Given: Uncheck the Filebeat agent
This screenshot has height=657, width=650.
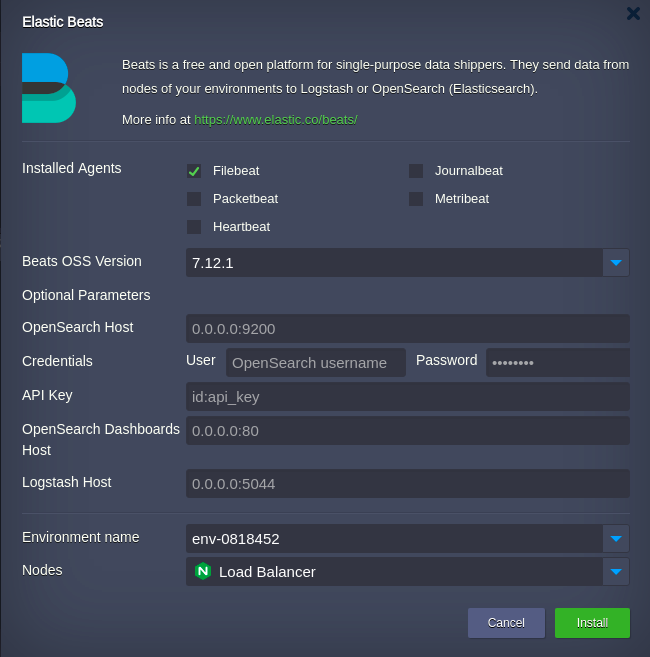Looking at the screenshot, I should (x=194, y=171).
